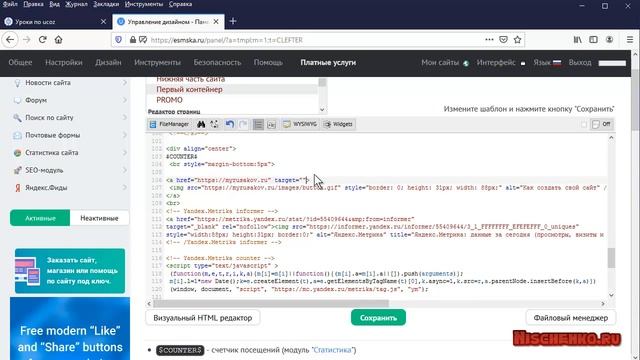Image resolution: width=640 pixels, height=360 pixels.
Task: Open Безопасность in panel navigation
Action: pyautogui.click(x=217, y=62)
